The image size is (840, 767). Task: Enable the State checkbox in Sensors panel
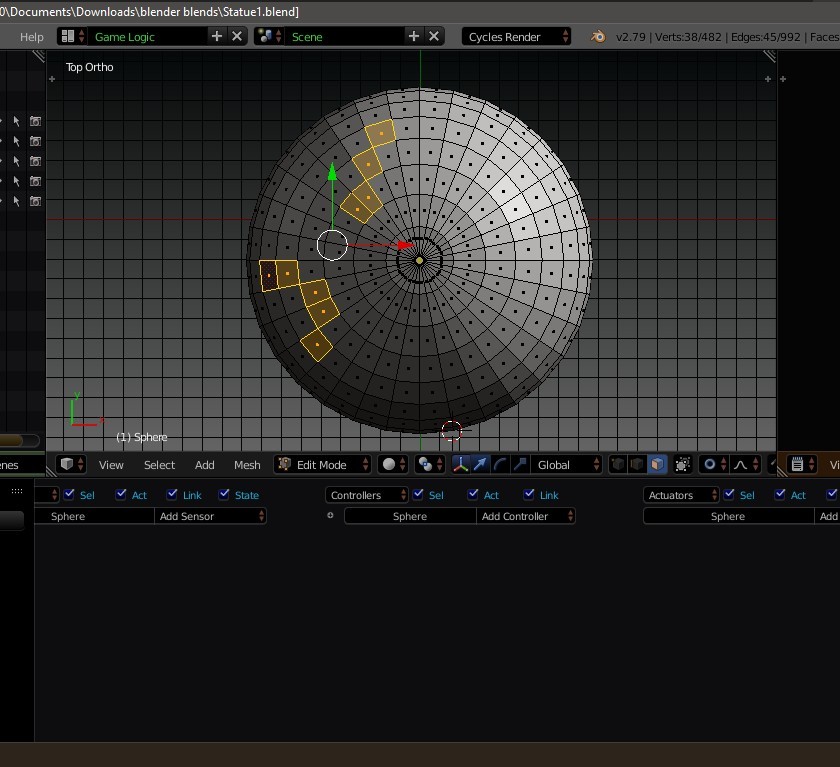(x=225, y=494)
